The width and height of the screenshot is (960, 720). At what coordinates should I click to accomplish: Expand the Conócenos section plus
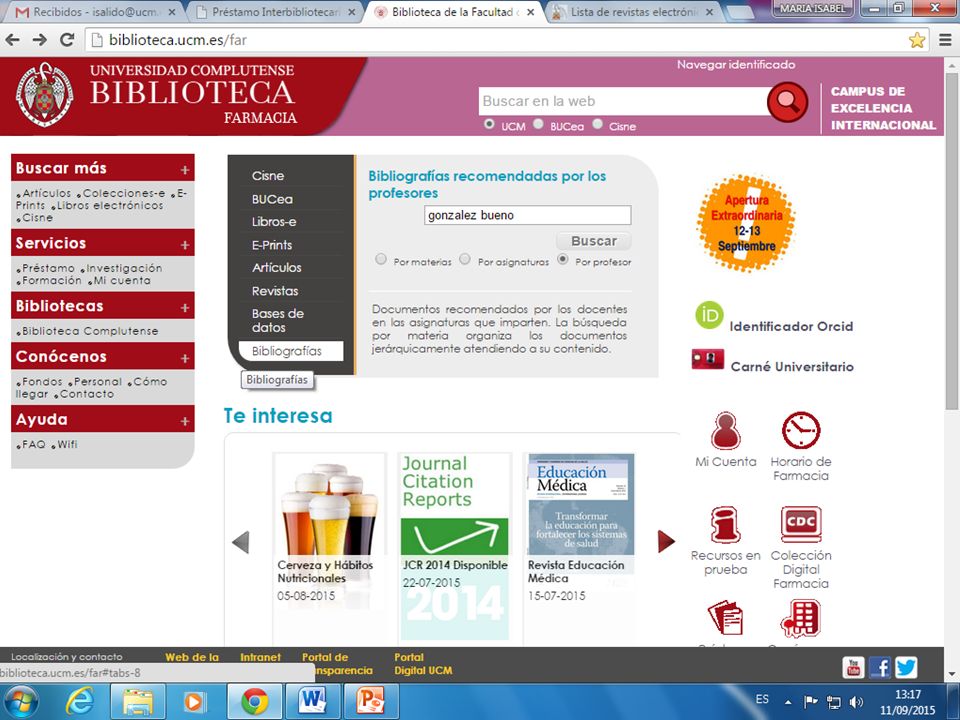click(x=185, y=358)
